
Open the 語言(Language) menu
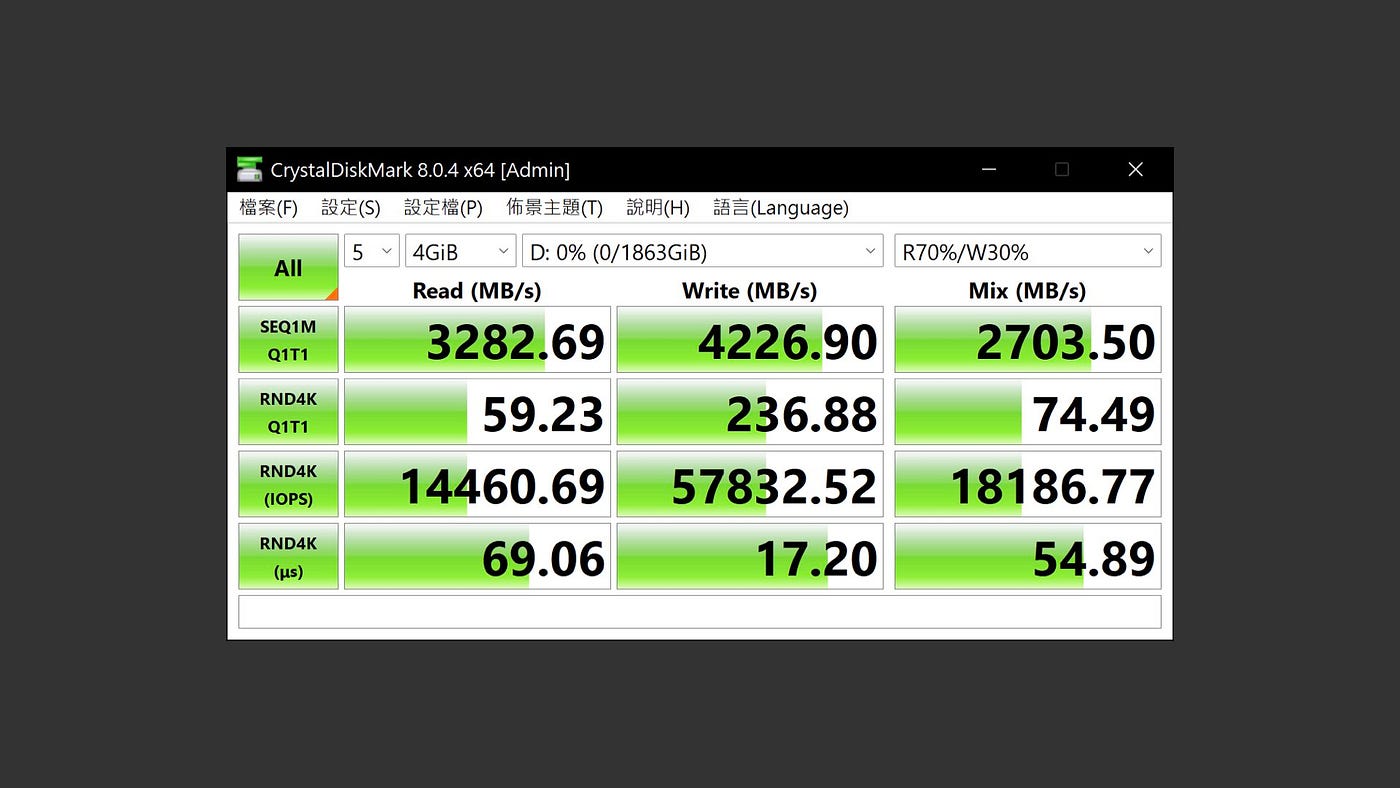[781, 208]
